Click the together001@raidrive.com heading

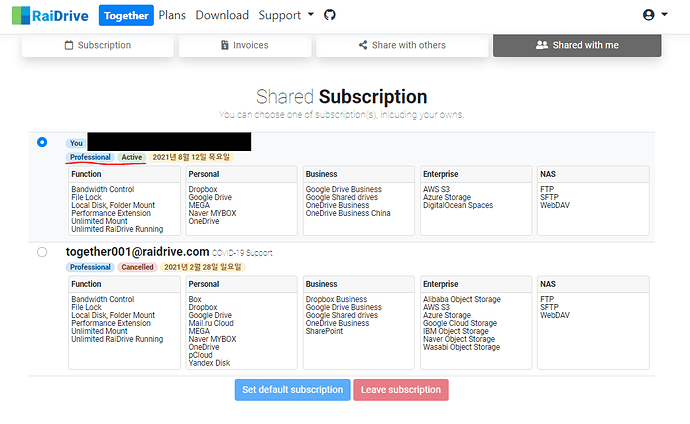tap(137, 252)
